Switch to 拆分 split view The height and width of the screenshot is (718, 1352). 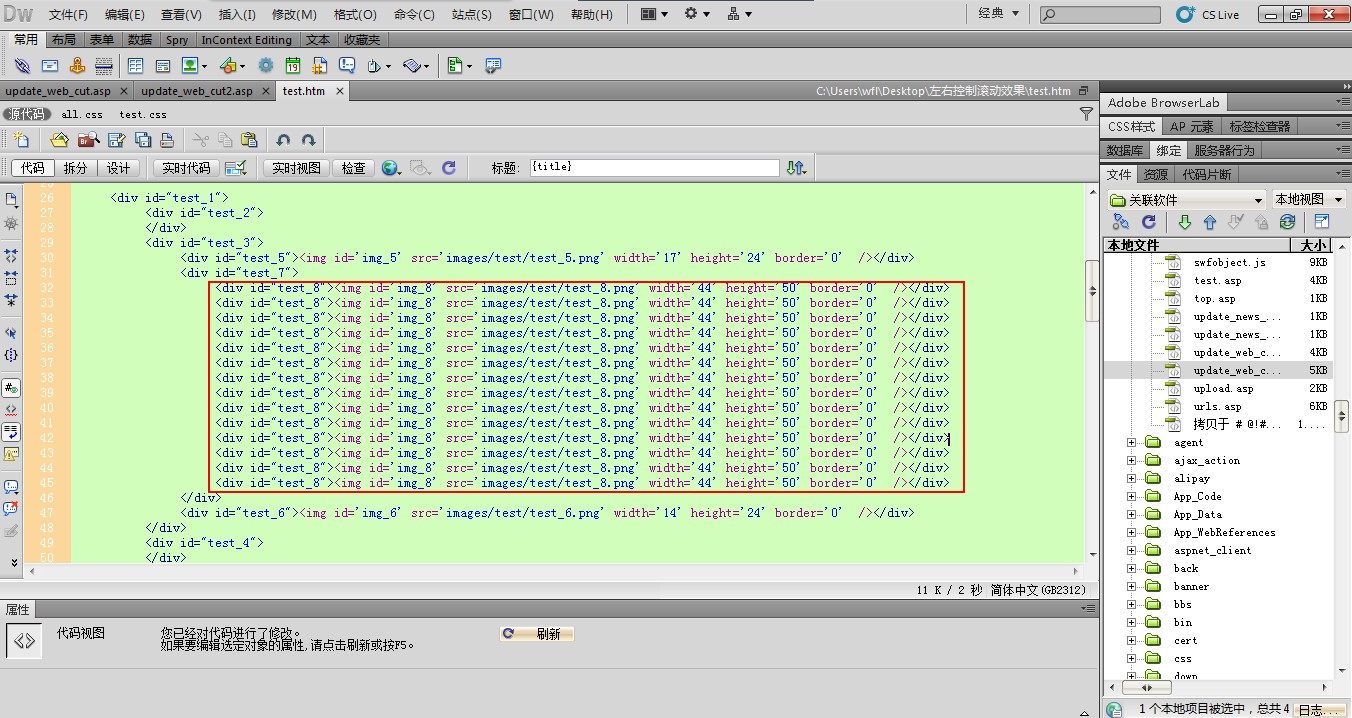pos(75,168)
